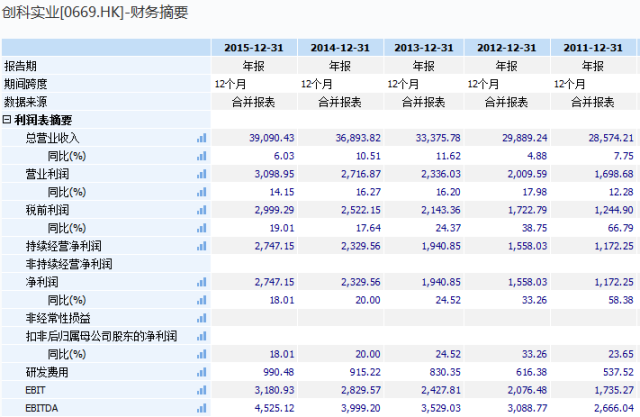Click the 报告期 row label
The image size is (640, 417).
(x=20, y=66)
